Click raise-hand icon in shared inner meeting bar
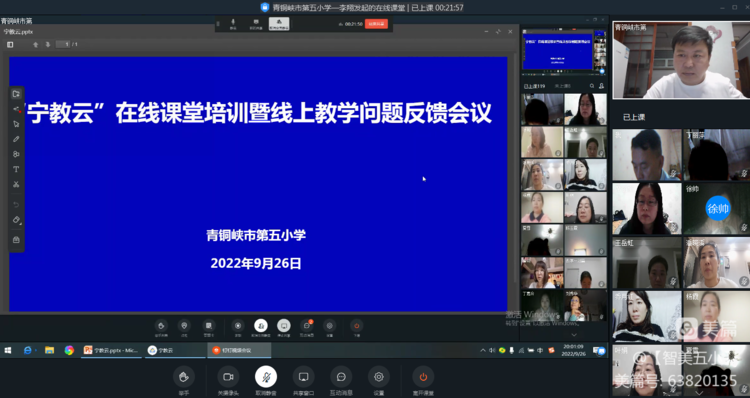Viewport: 750px width, 398px height. point(161,326)
